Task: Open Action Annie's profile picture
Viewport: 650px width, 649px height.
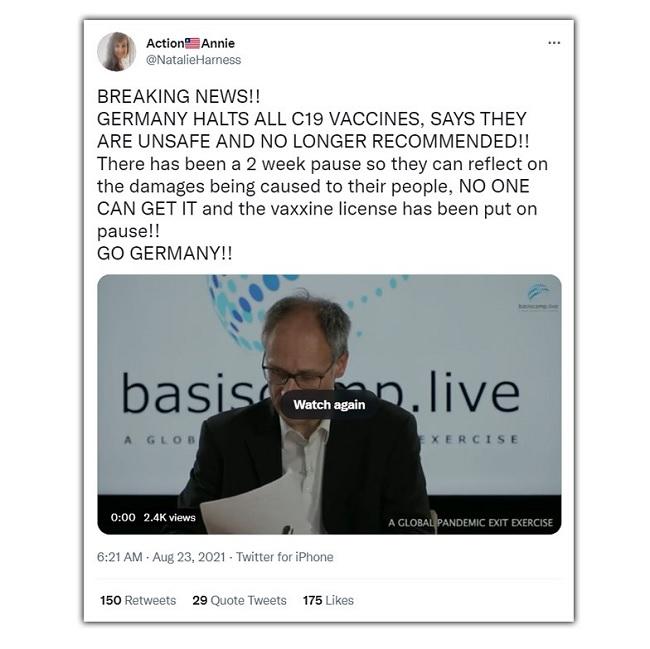Action: pyautogui.click(x=116, y=51)
